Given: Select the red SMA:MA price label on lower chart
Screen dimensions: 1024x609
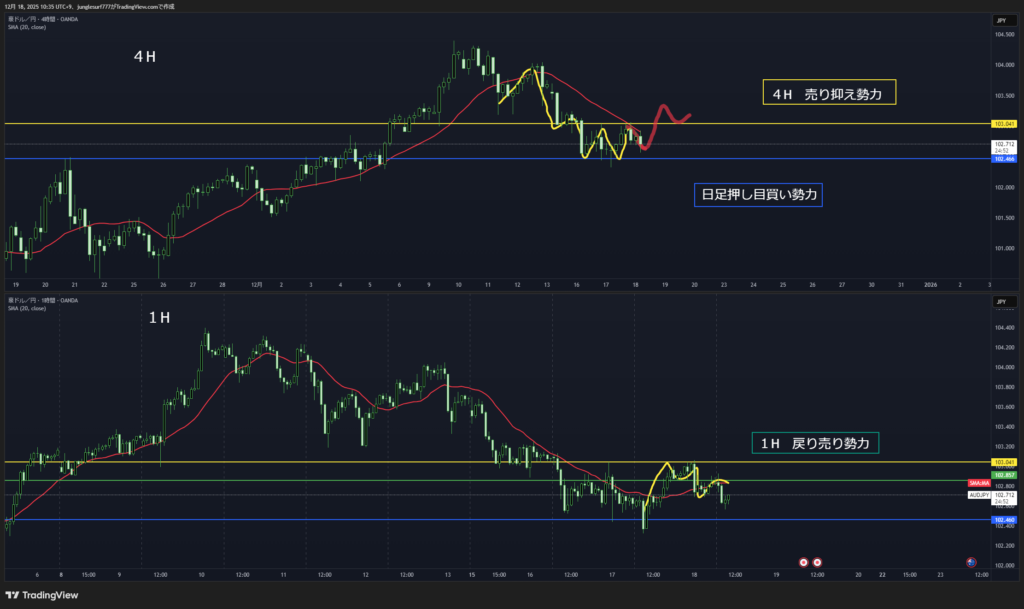Looking at the screenshot, I should tap(978, 483).
